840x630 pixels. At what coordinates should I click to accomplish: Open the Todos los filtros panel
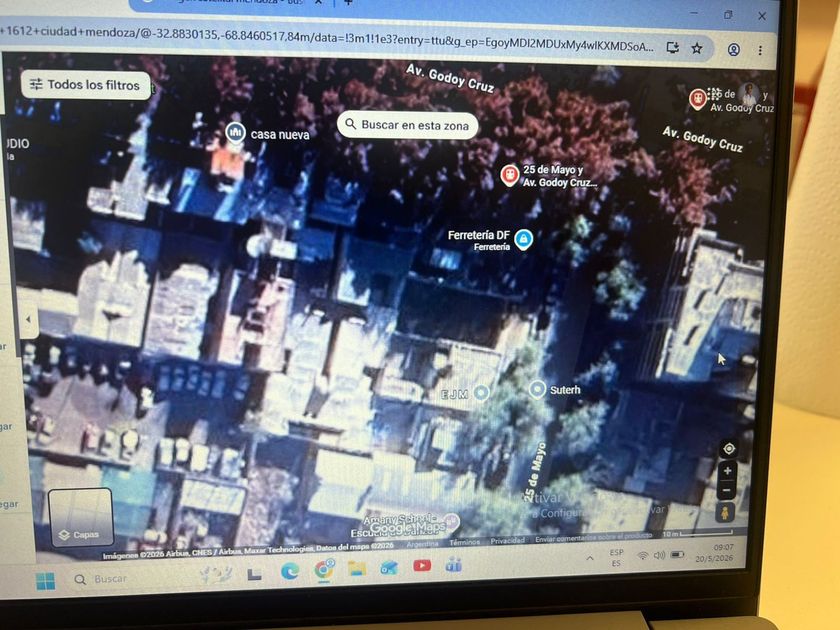coord(85,85)
